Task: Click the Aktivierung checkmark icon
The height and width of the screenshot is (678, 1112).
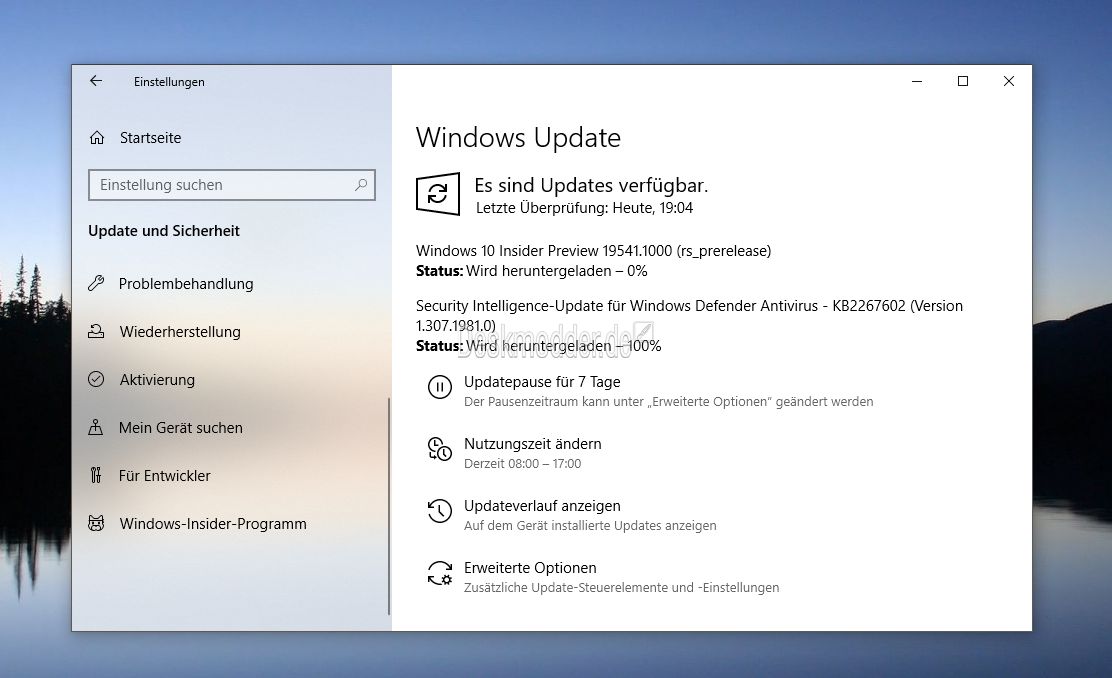Action: tap(96, 379)
